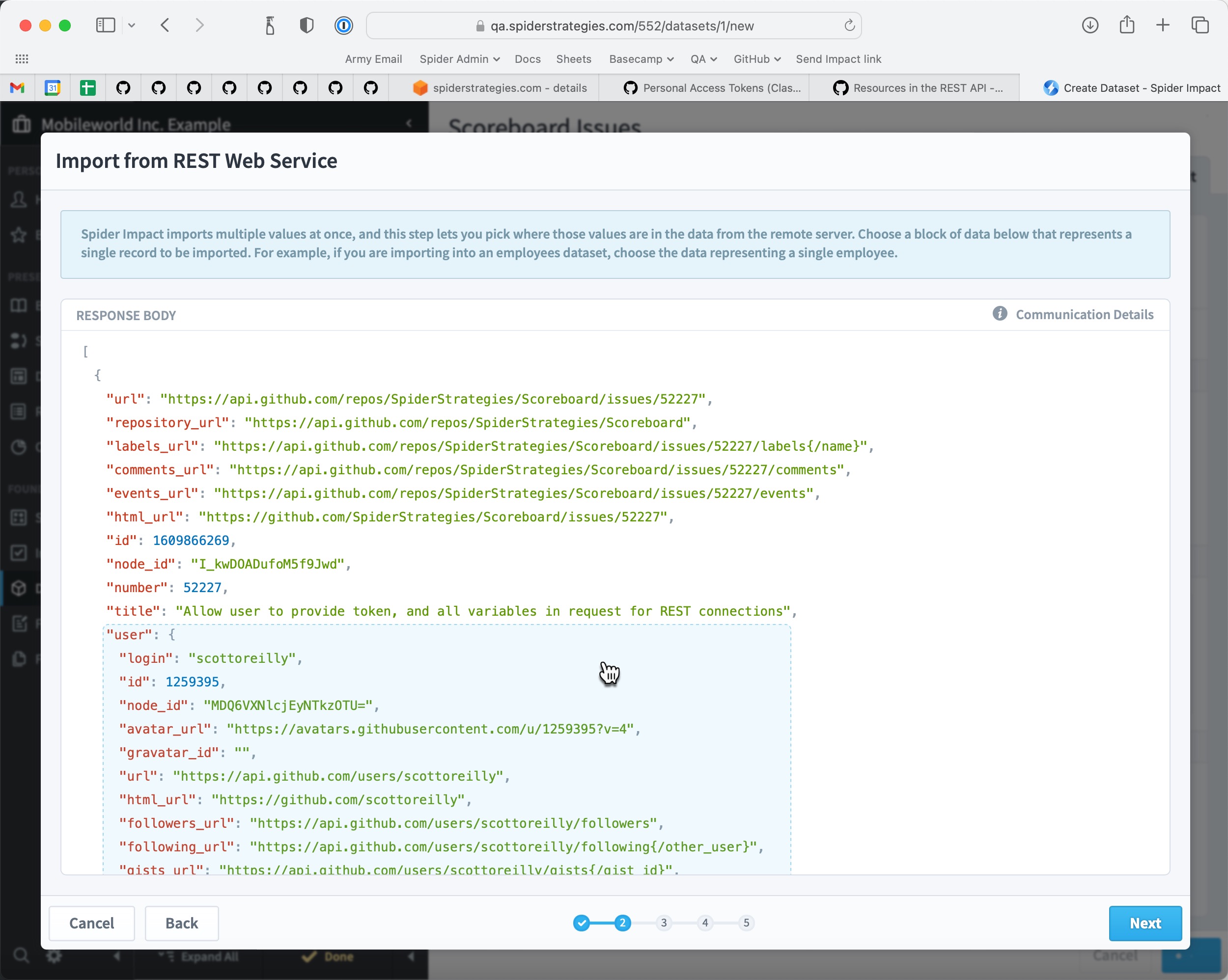Expand the Spider Admin bookmark folder
This screenshot has width=1228, height=980.
tap(459, 59)
